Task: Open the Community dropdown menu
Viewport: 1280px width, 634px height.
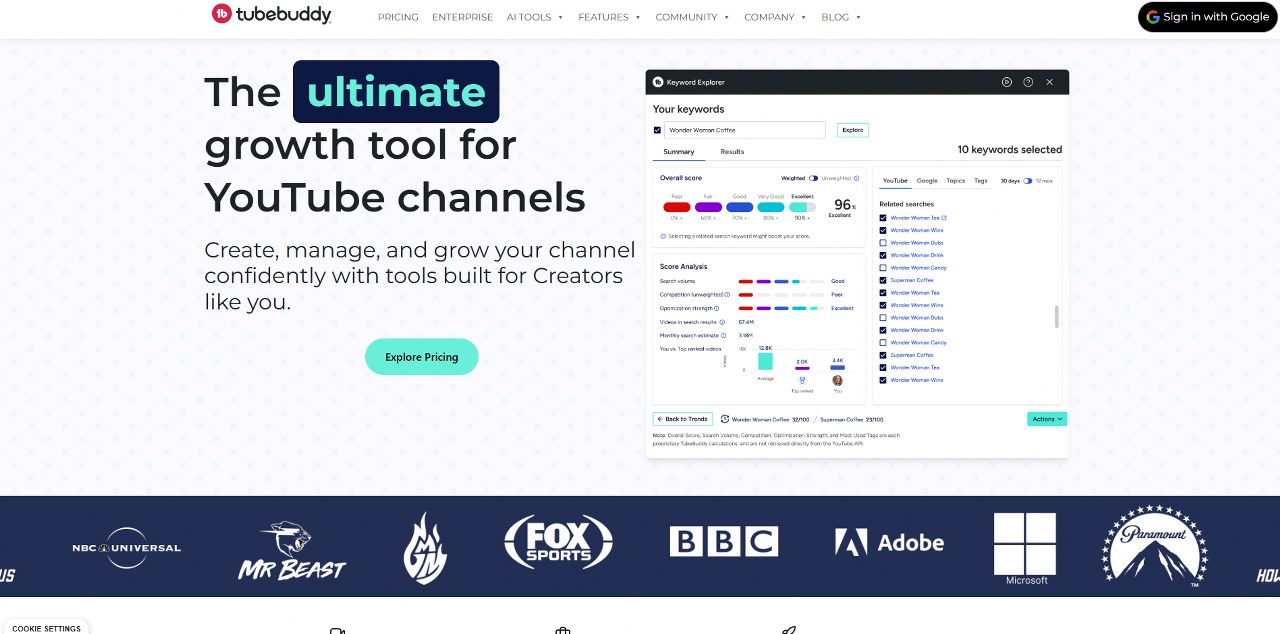Action: coord(692,17)
